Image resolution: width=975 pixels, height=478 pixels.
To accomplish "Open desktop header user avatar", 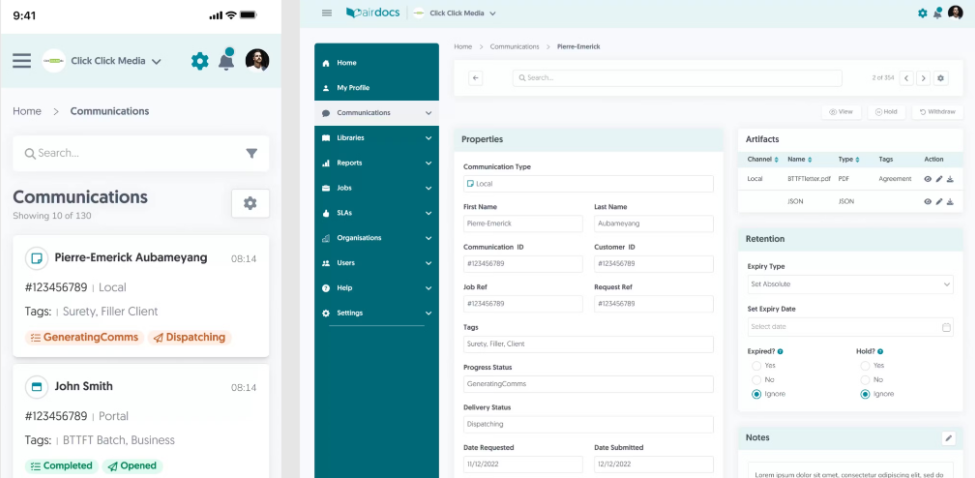I will [956, 12].
